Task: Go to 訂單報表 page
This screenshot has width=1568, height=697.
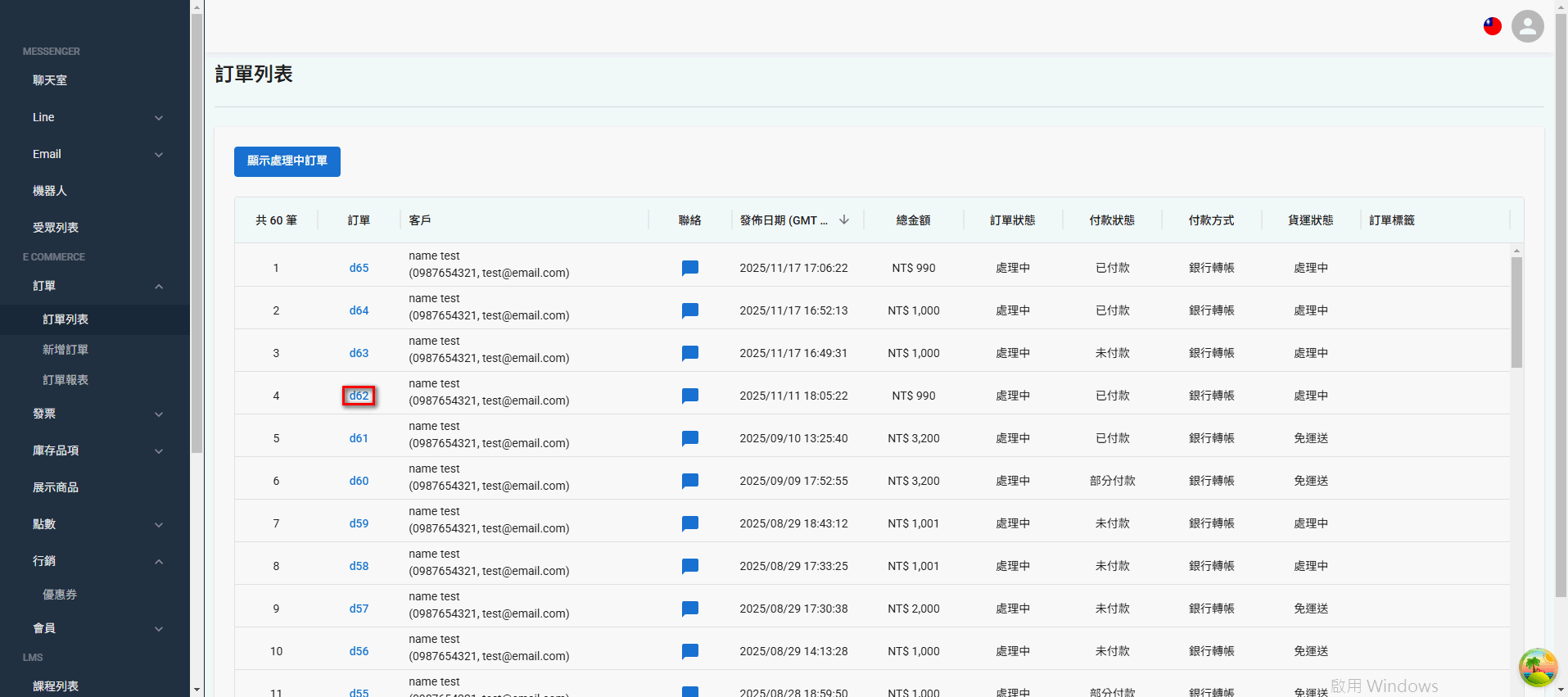Action: pyautogui.click(x=66, y=380)
